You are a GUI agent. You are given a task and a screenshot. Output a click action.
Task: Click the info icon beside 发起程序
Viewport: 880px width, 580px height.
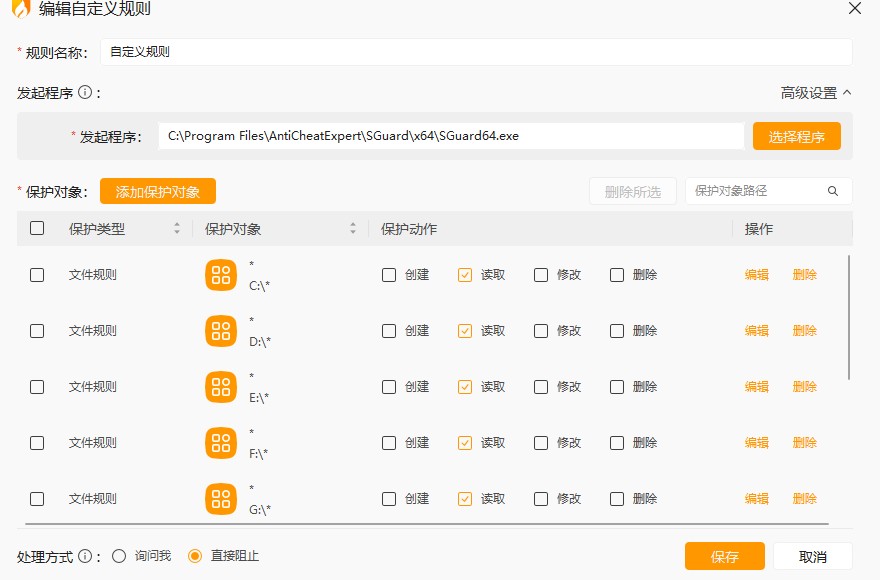(85, 93)
